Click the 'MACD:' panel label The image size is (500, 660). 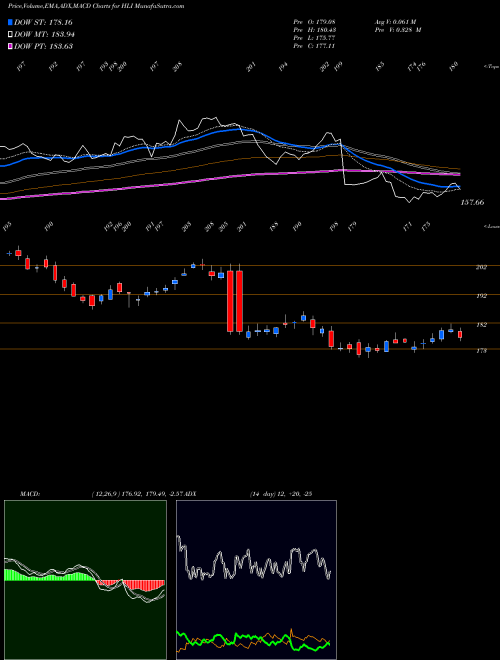click(x=30, y=494)
